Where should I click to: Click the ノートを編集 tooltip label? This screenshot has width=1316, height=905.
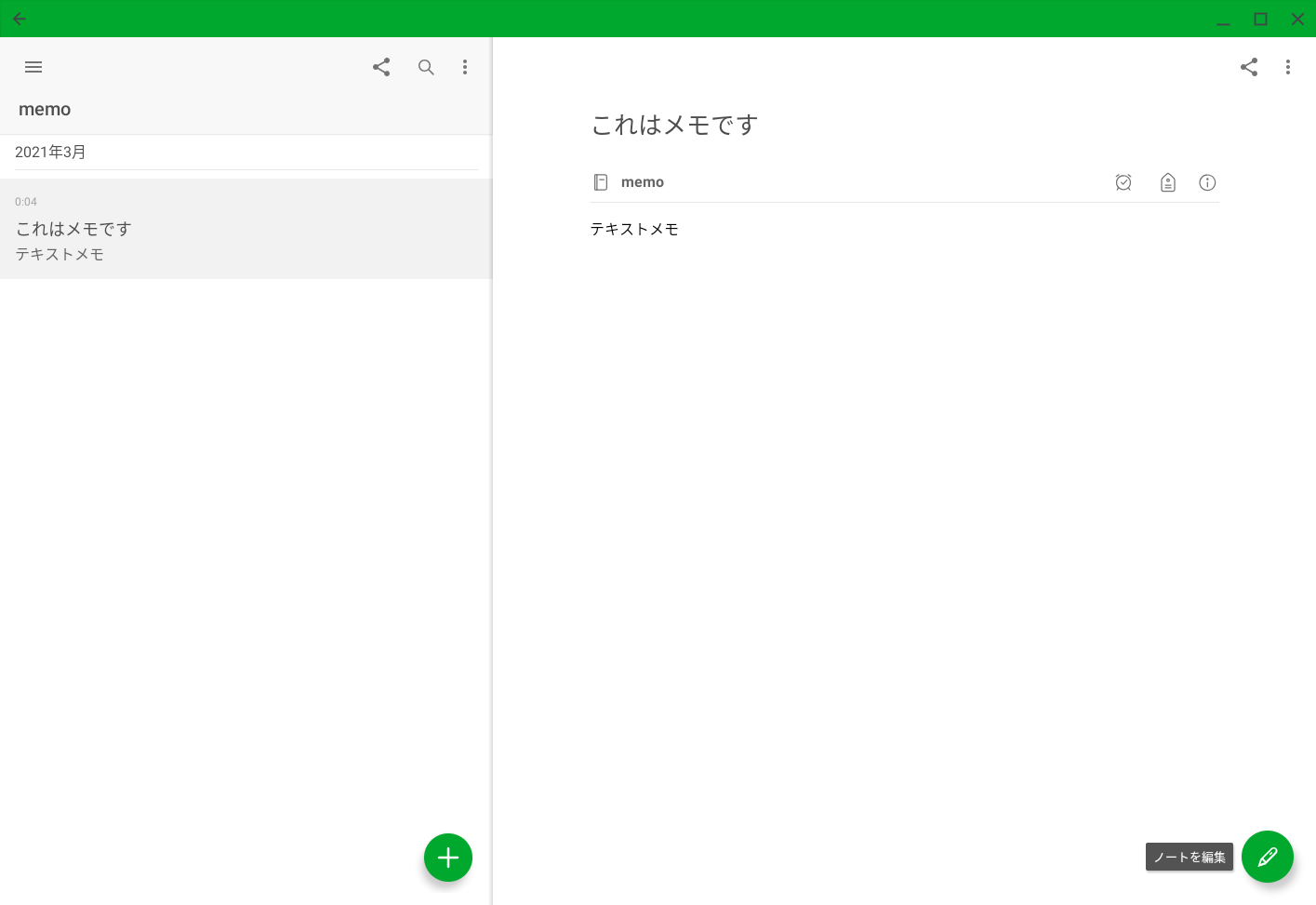click(x=1189, y=857)
